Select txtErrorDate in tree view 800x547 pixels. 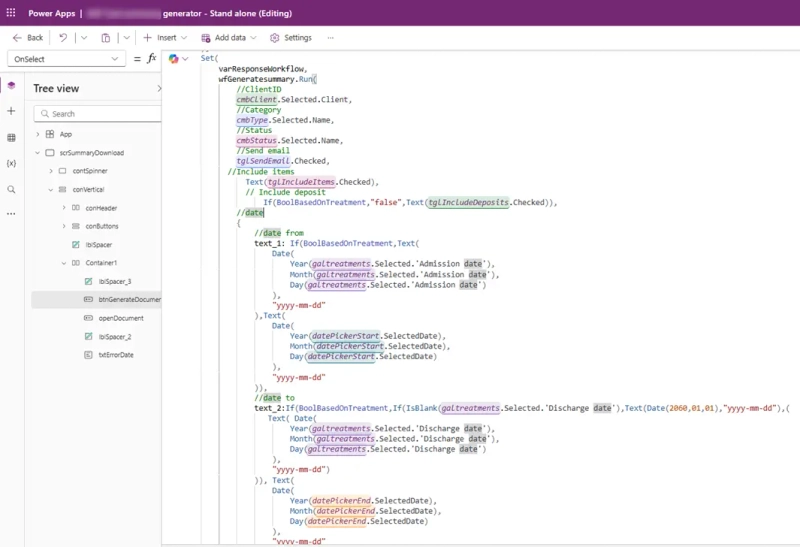click(116, 355)
